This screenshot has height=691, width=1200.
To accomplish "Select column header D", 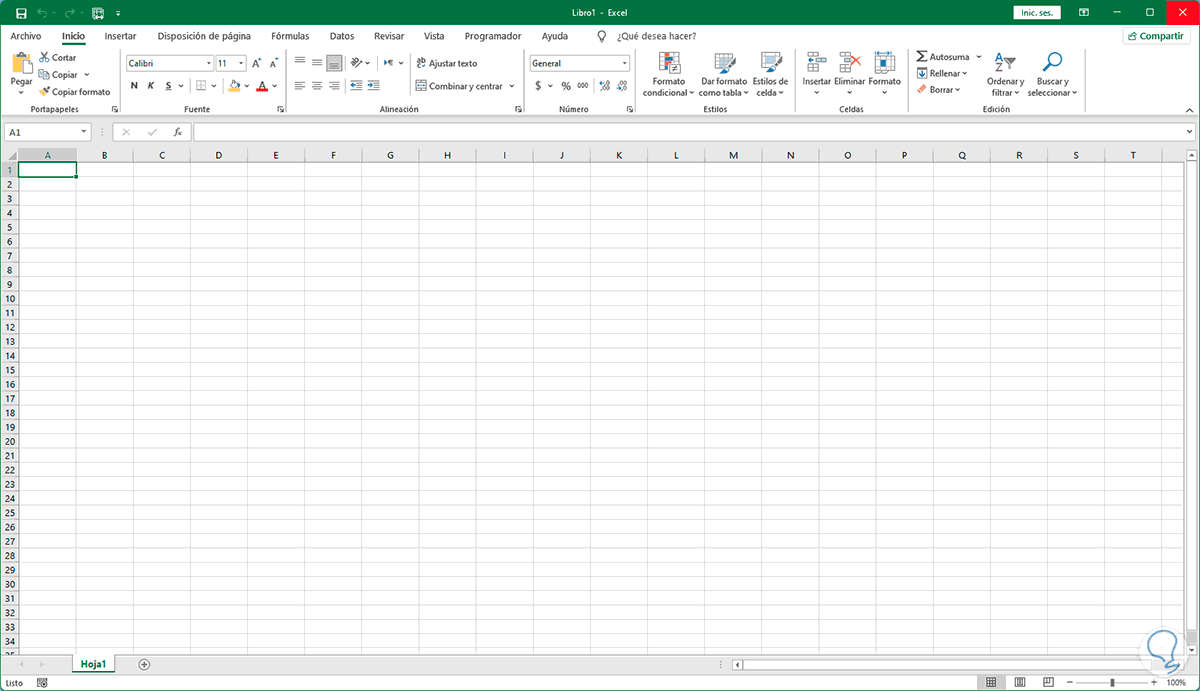I will pyautogui.click(x=218, y=155).
